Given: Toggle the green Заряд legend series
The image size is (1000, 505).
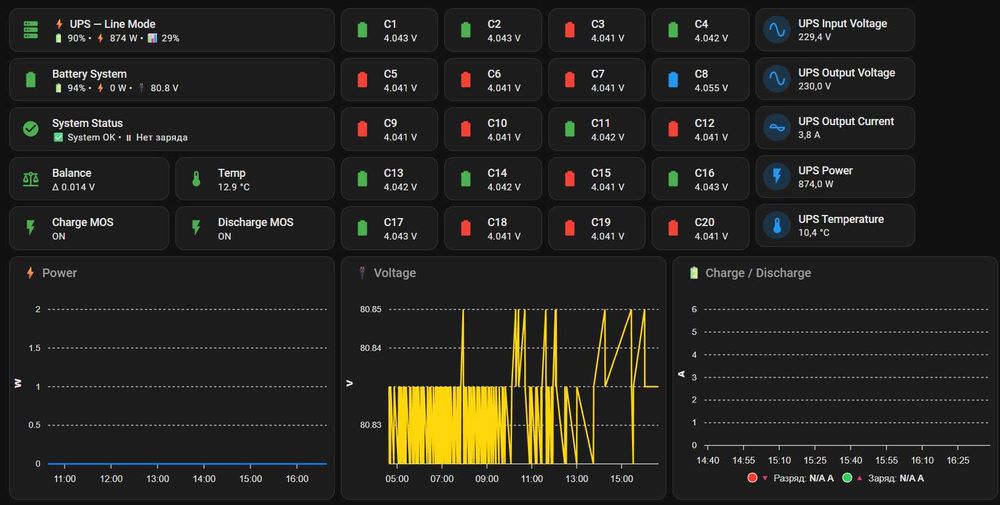Looking at the screenshot, I should pyautogui.click(x=883, y=478).
